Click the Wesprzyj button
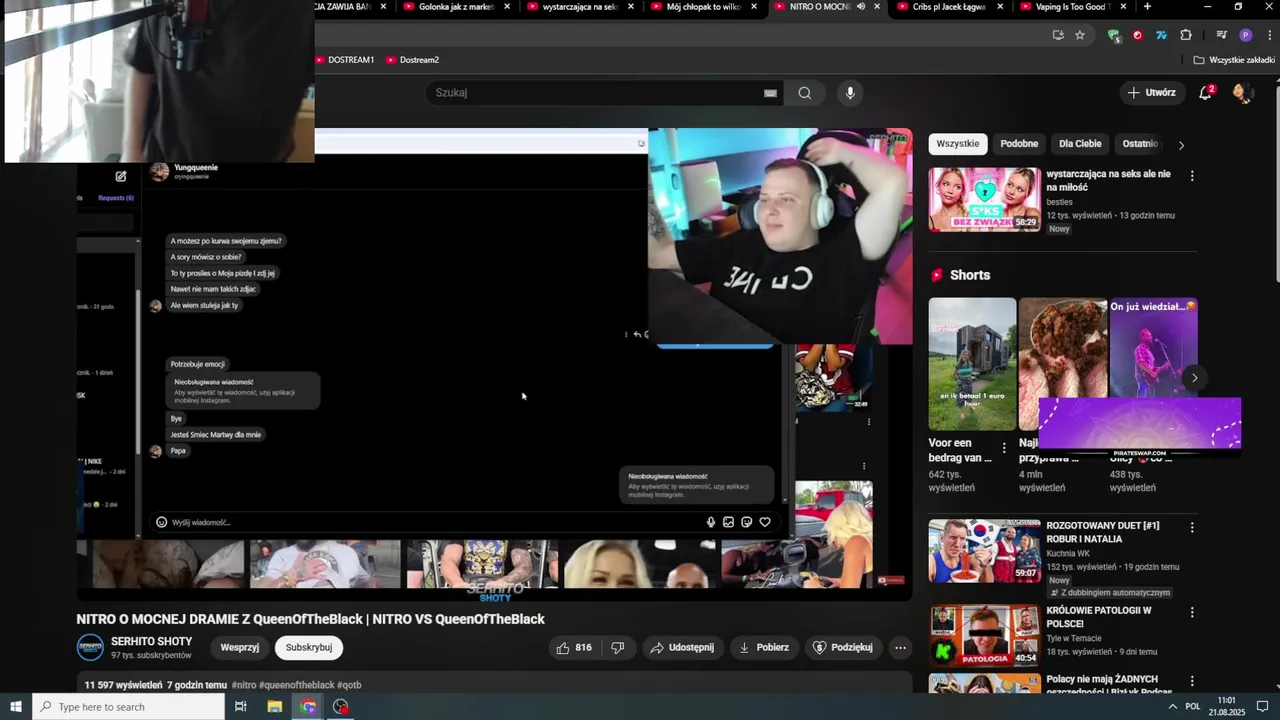The image size is (1280, 720). point(239,648)
